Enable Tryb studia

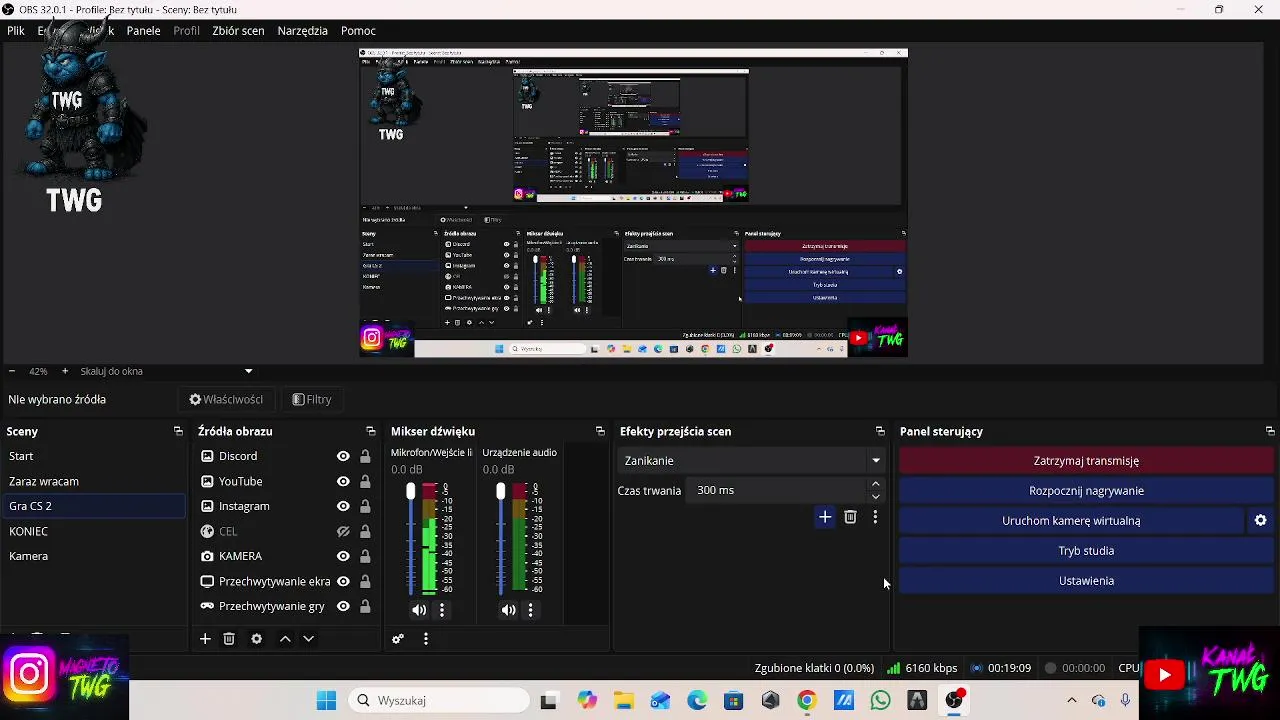pos(1086,550)
